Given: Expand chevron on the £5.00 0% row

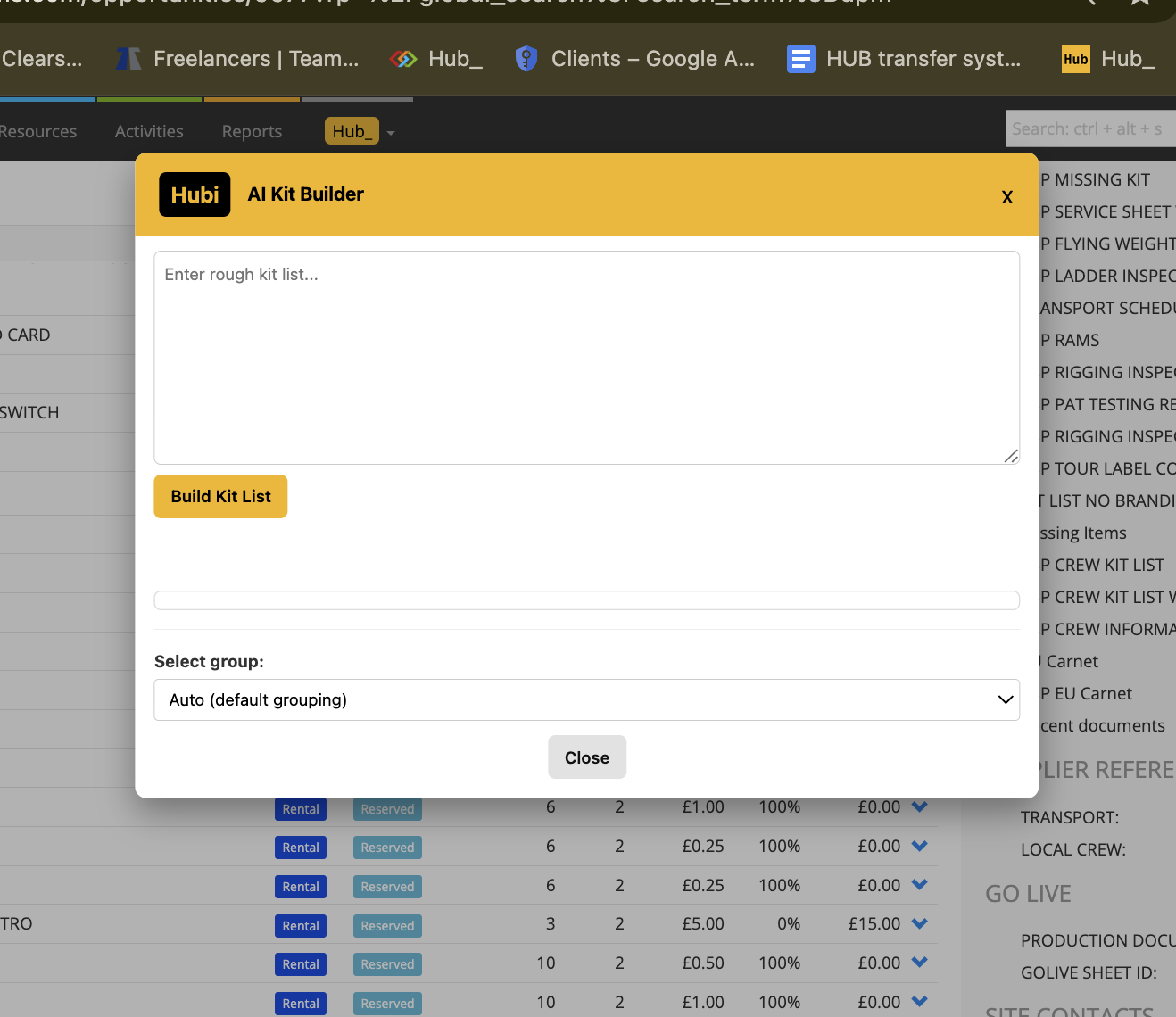Looking at the screenshot, I should click(x=920, y=923).
